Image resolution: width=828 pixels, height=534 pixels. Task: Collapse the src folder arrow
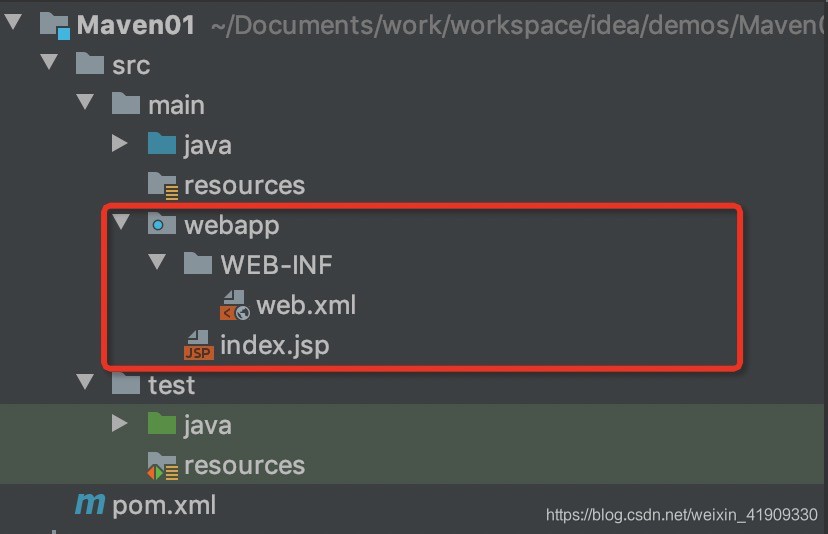[49, 62]
